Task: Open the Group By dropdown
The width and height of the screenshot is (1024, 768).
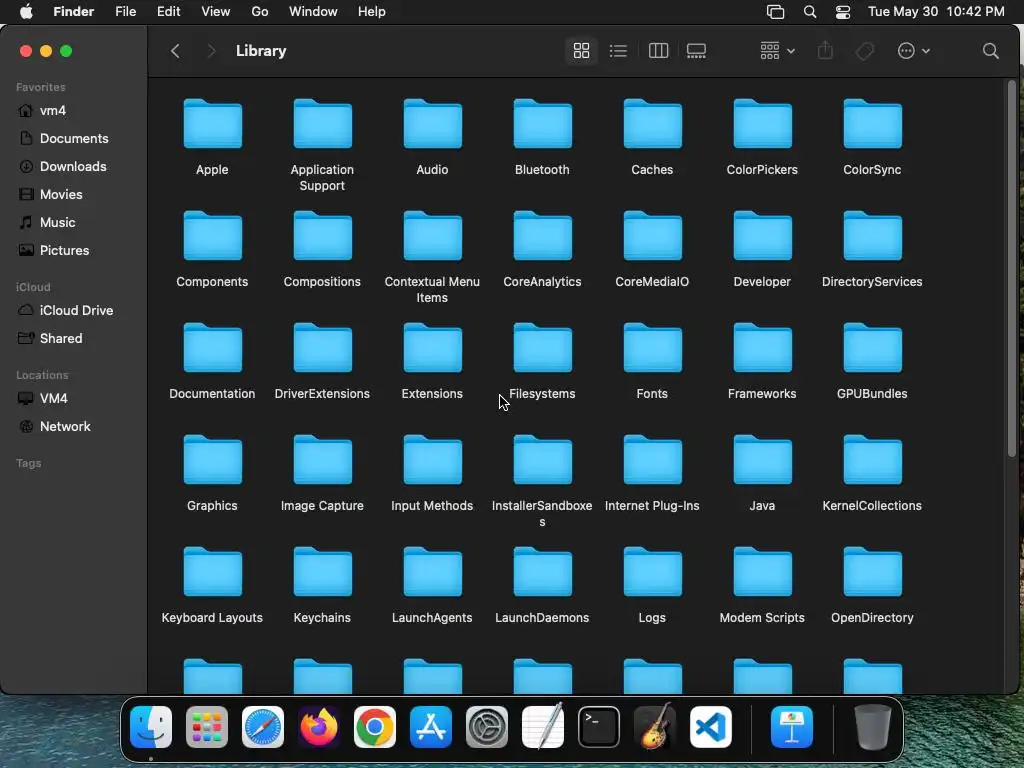Action: pyautogui.click(x=777, y=51)
